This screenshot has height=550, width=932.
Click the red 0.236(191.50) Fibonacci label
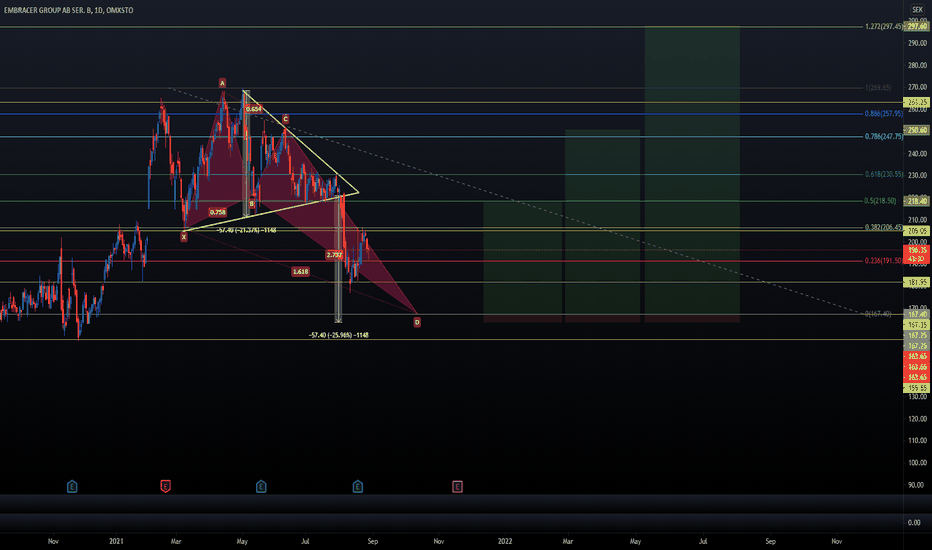point(884,260)
